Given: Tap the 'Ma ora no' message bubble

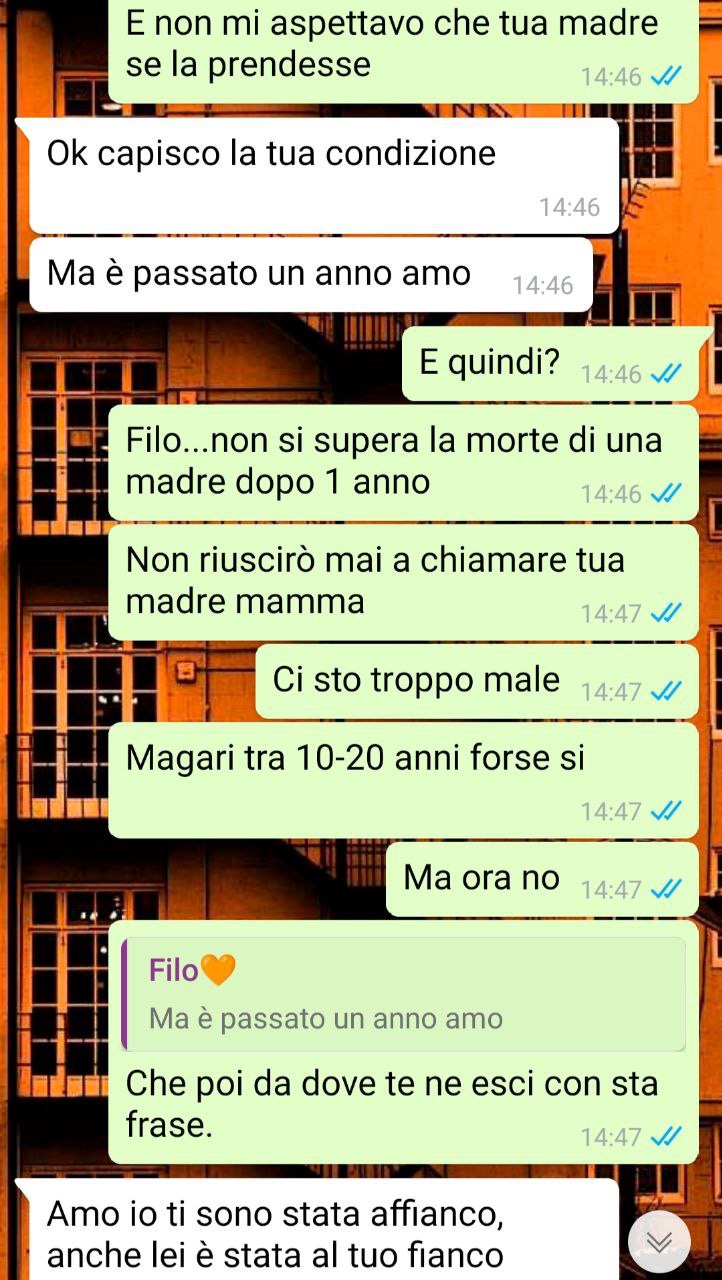Looking at the screenshot, I should [x=542, y=879].
